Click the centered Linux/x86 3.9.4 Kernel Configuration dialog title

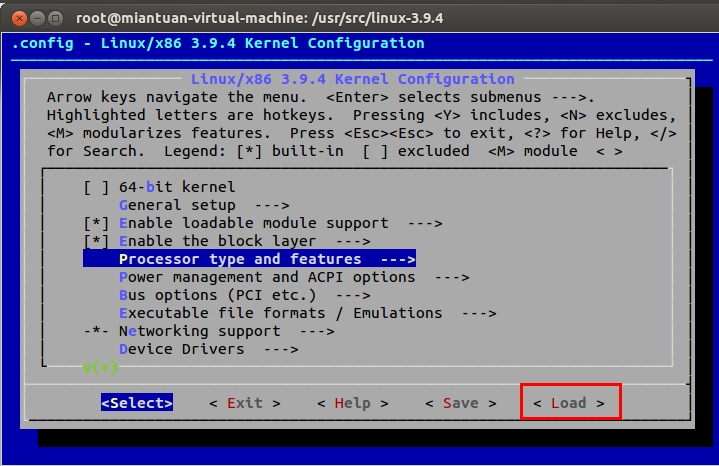click(353, 79)
